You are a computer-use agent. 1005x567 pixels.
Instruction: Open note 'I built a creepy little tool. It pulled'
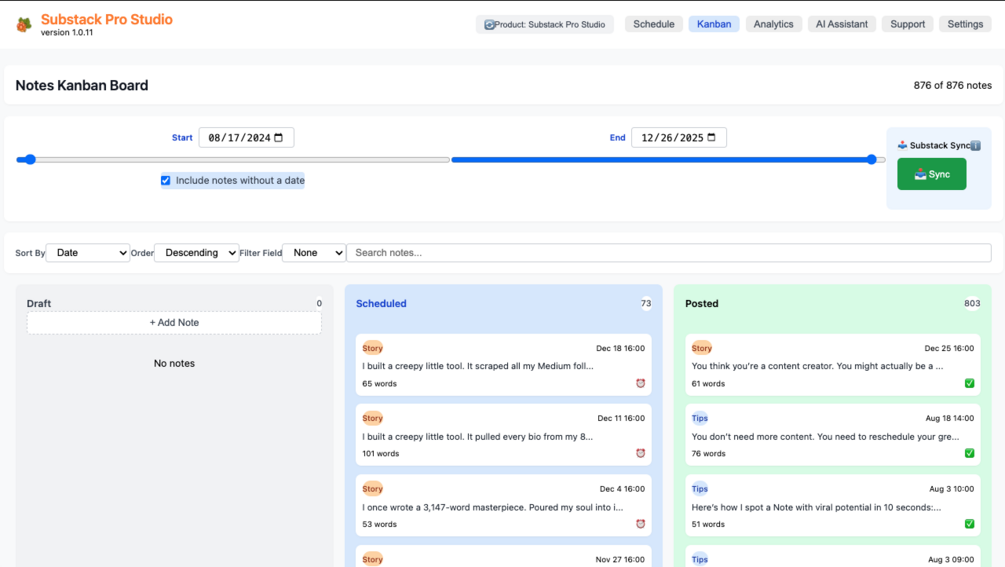coord(504,435)
